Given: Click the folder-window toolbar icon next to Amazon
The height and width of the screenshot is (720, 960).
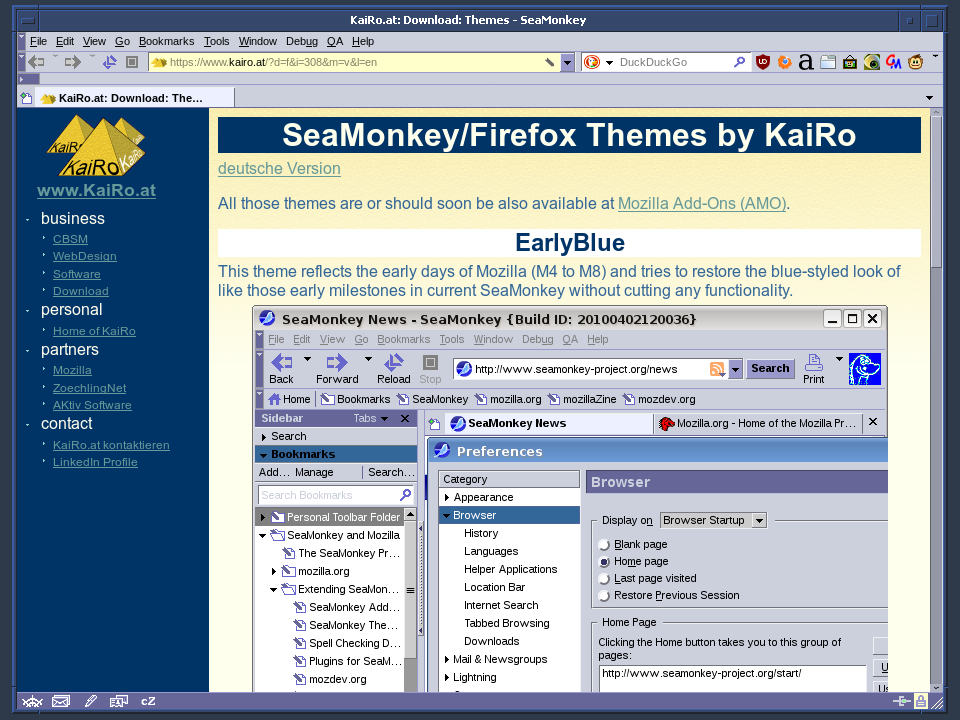Looking at the screenshot, I should click(x=828, y=62).
